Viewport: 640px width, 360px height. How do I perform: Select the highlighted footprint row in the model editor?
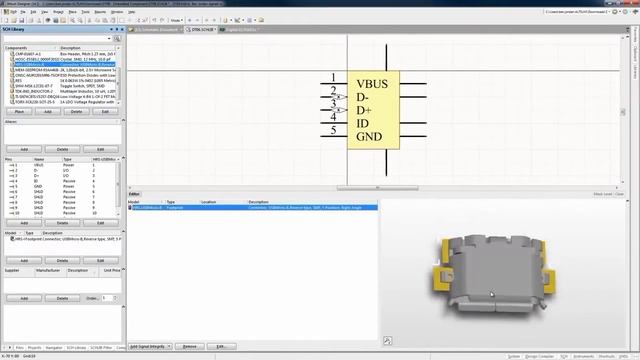pos(253,207)
